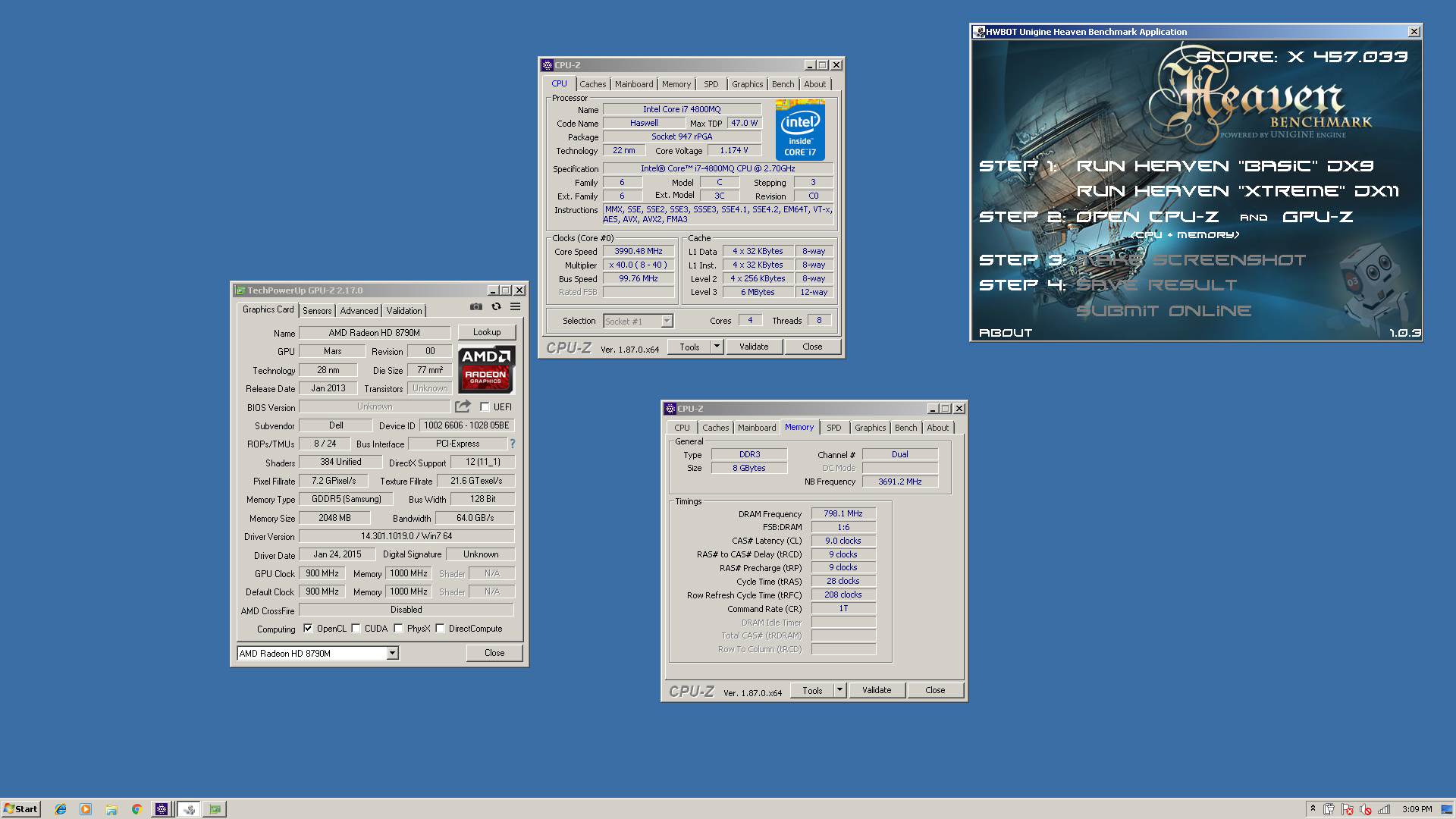Open the file explorer taskbar icon
This screenshot has width=1456, height=819.
pyautogui.click(x=111, y=809)
